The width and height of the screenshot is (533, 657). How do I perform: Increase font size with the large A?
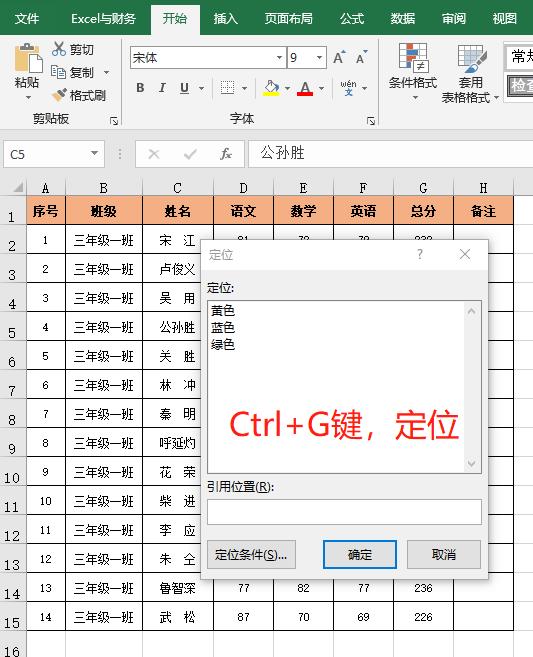point(339,57)
